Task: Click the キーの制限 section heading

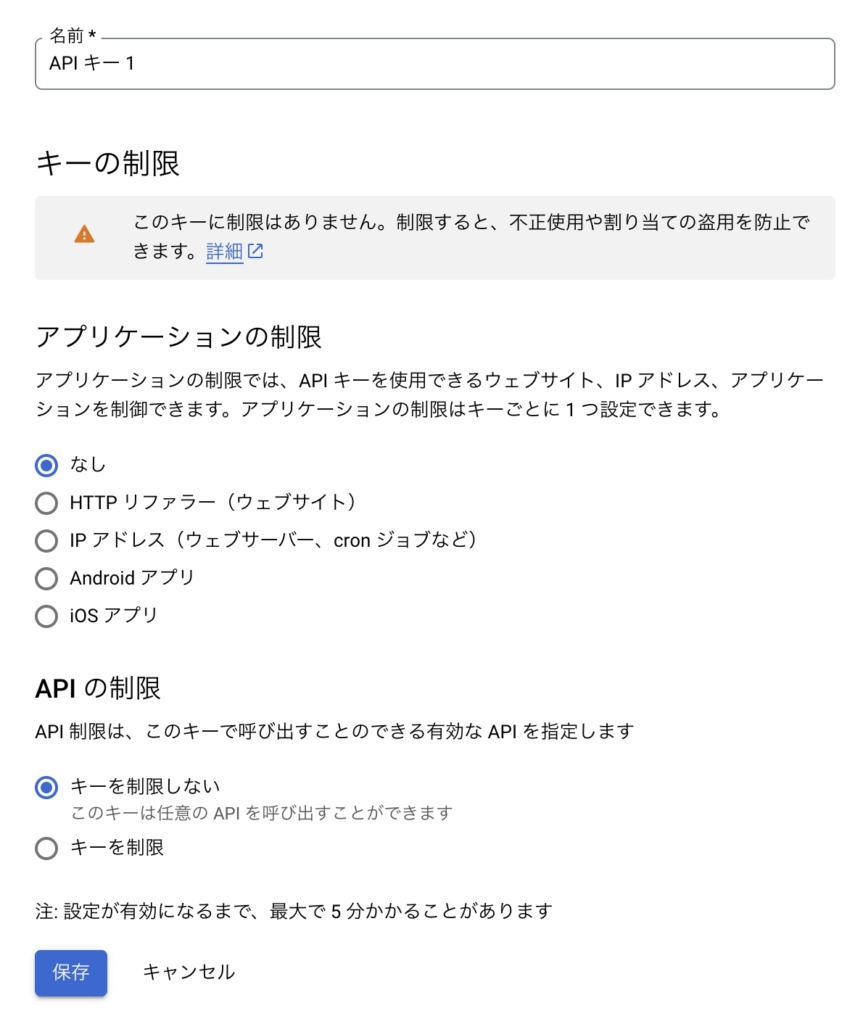Action: click(108, 163)
